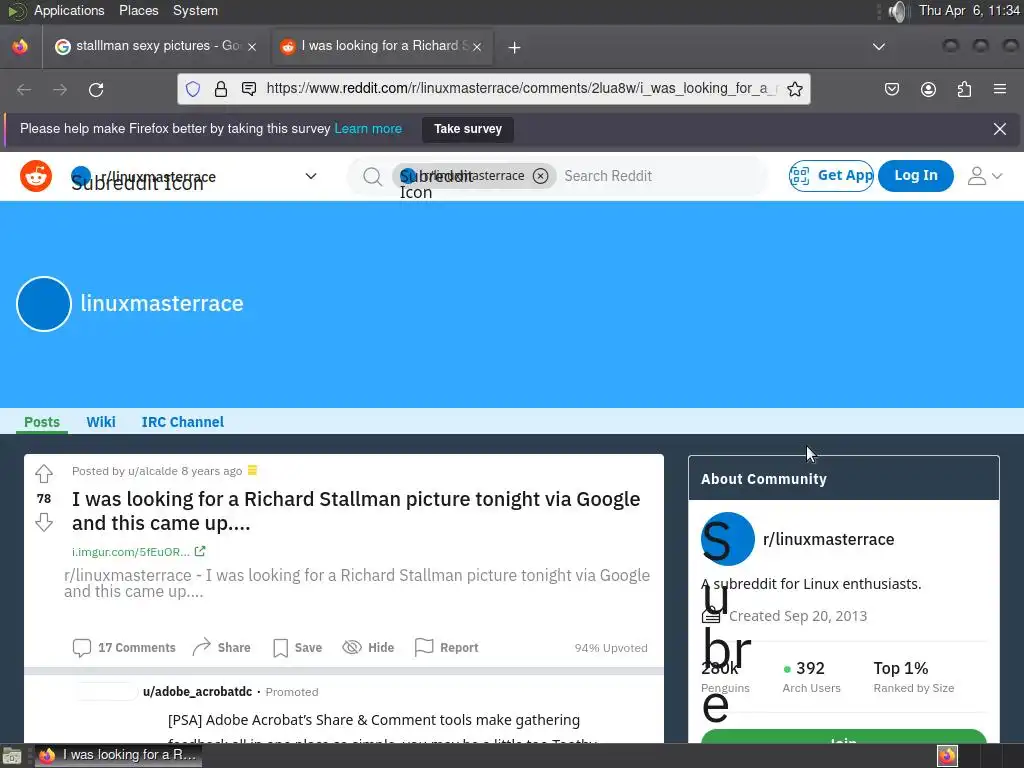Click the 'Created Sep 20, 2013' text
The image size is (1024, 768).
point(797,616)
